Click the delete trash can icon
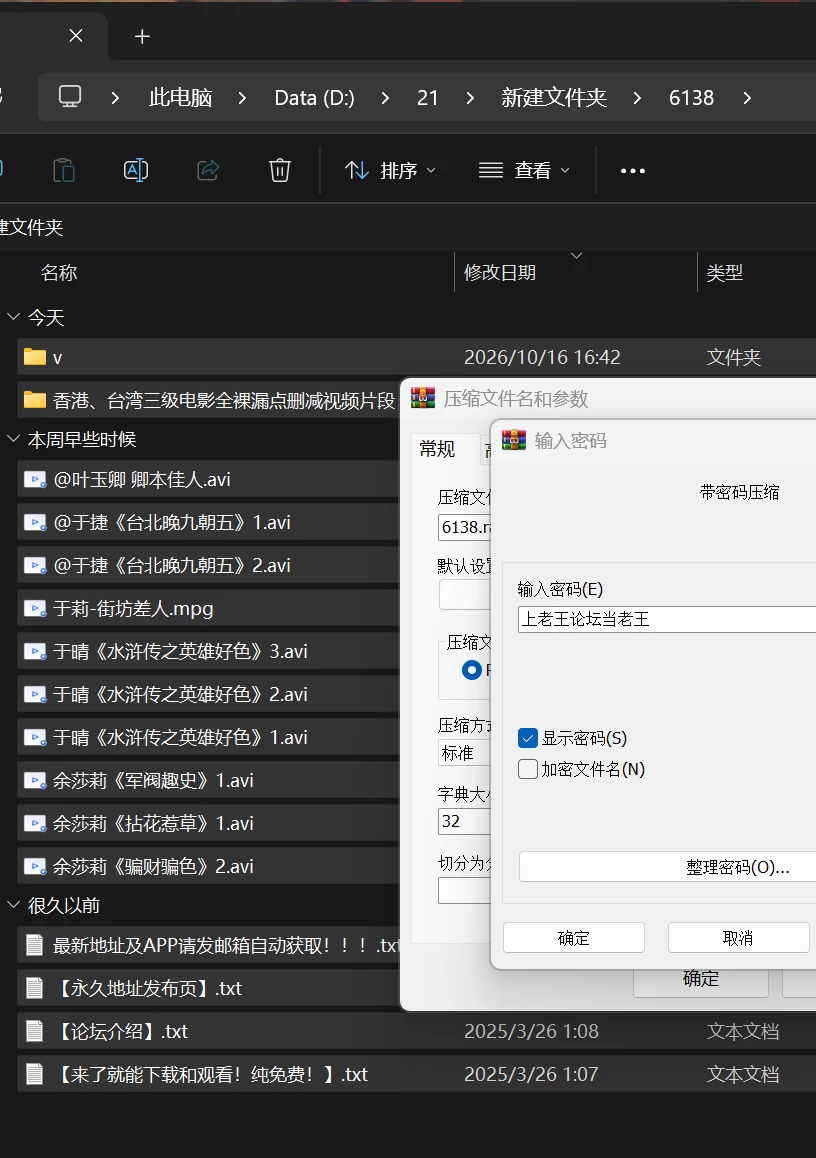 tap(279, 171)
